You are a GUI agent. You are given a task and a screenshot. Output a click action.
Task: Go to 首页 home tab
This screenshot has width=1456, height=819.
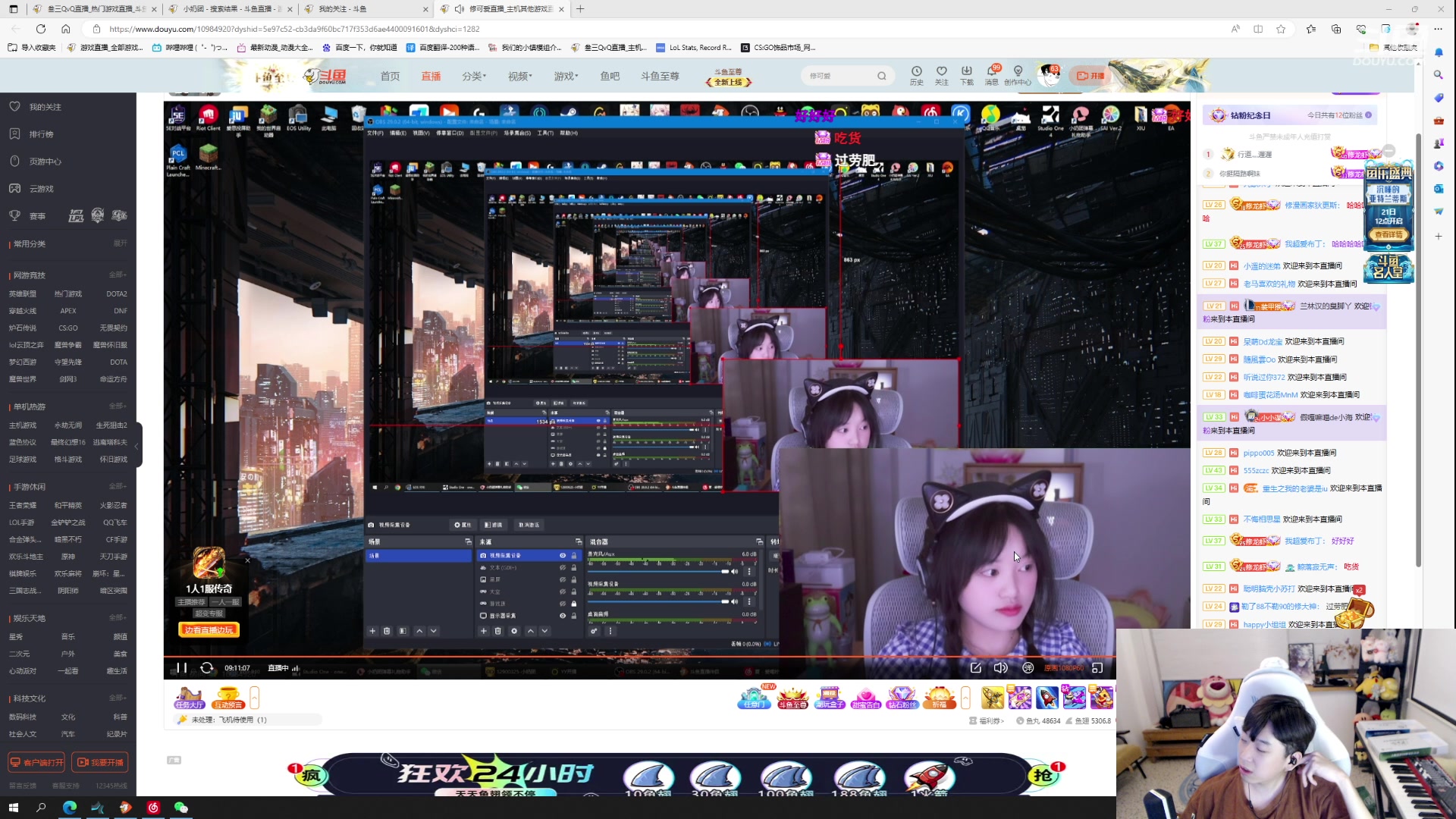(390, 76)
